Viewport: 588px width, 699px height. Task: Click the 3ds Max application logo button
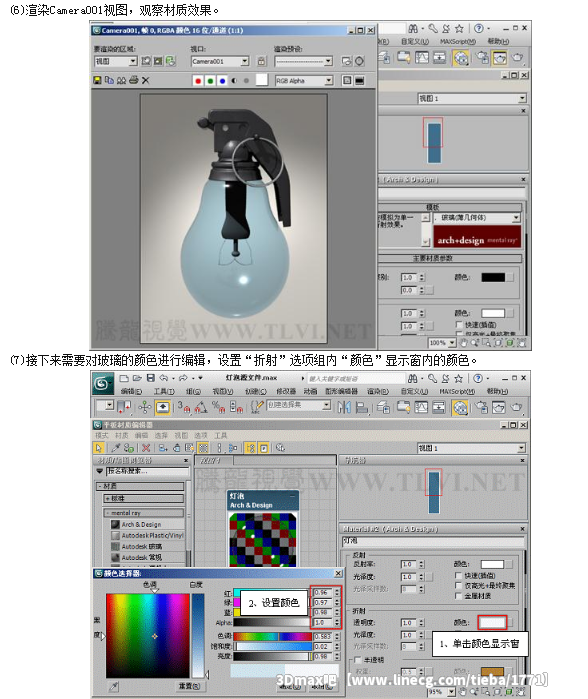coord(103,383)
